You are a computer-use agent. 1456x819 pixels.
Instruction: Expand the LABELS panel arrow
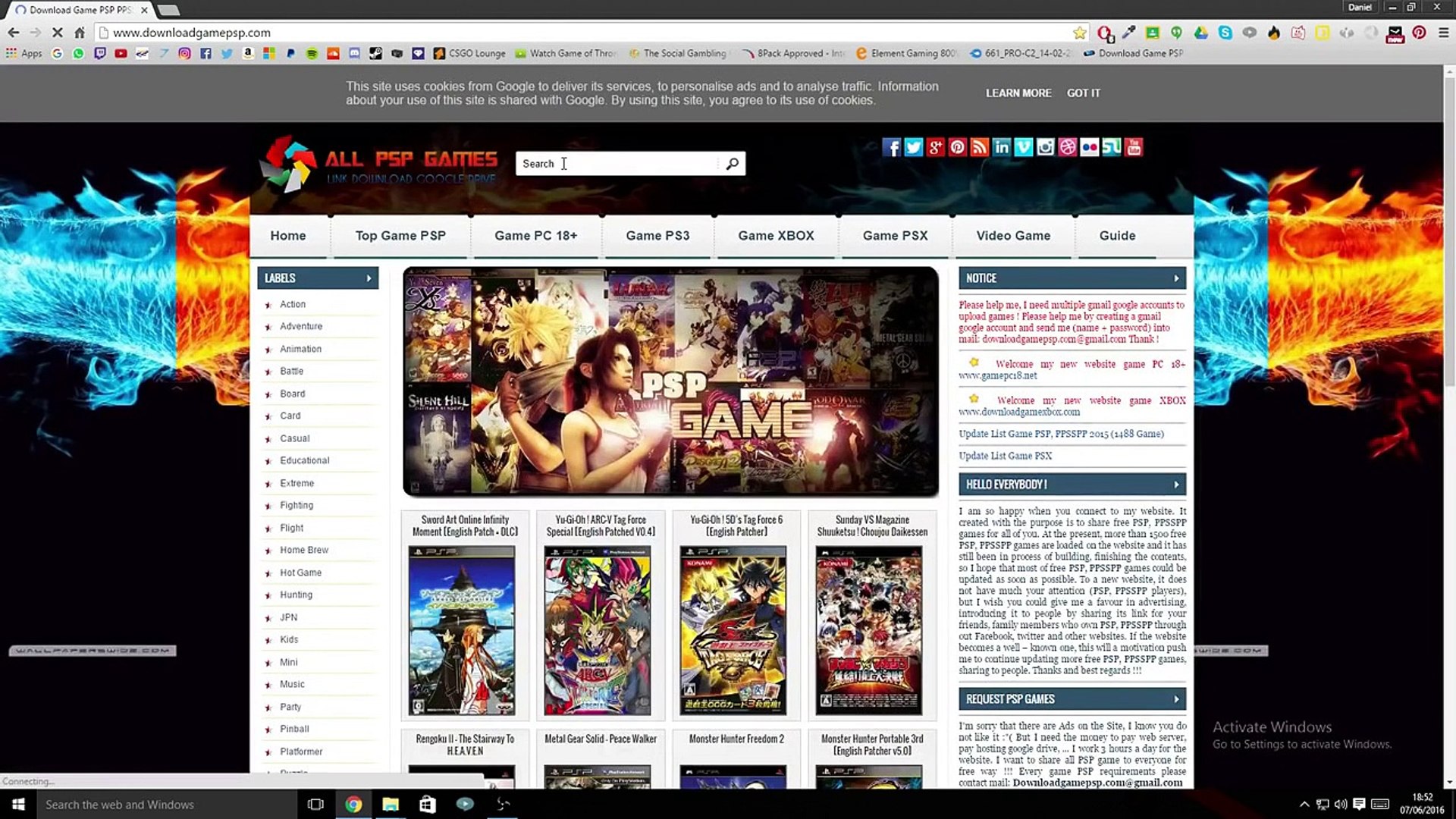pyautogui.click(x=369, y=278)
